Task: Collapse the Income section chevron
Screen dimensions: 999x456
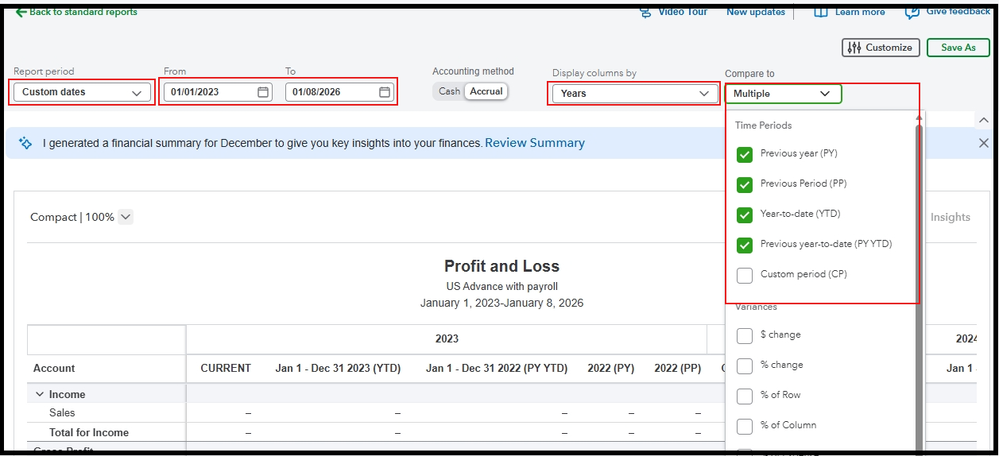Action: [40, 395]
